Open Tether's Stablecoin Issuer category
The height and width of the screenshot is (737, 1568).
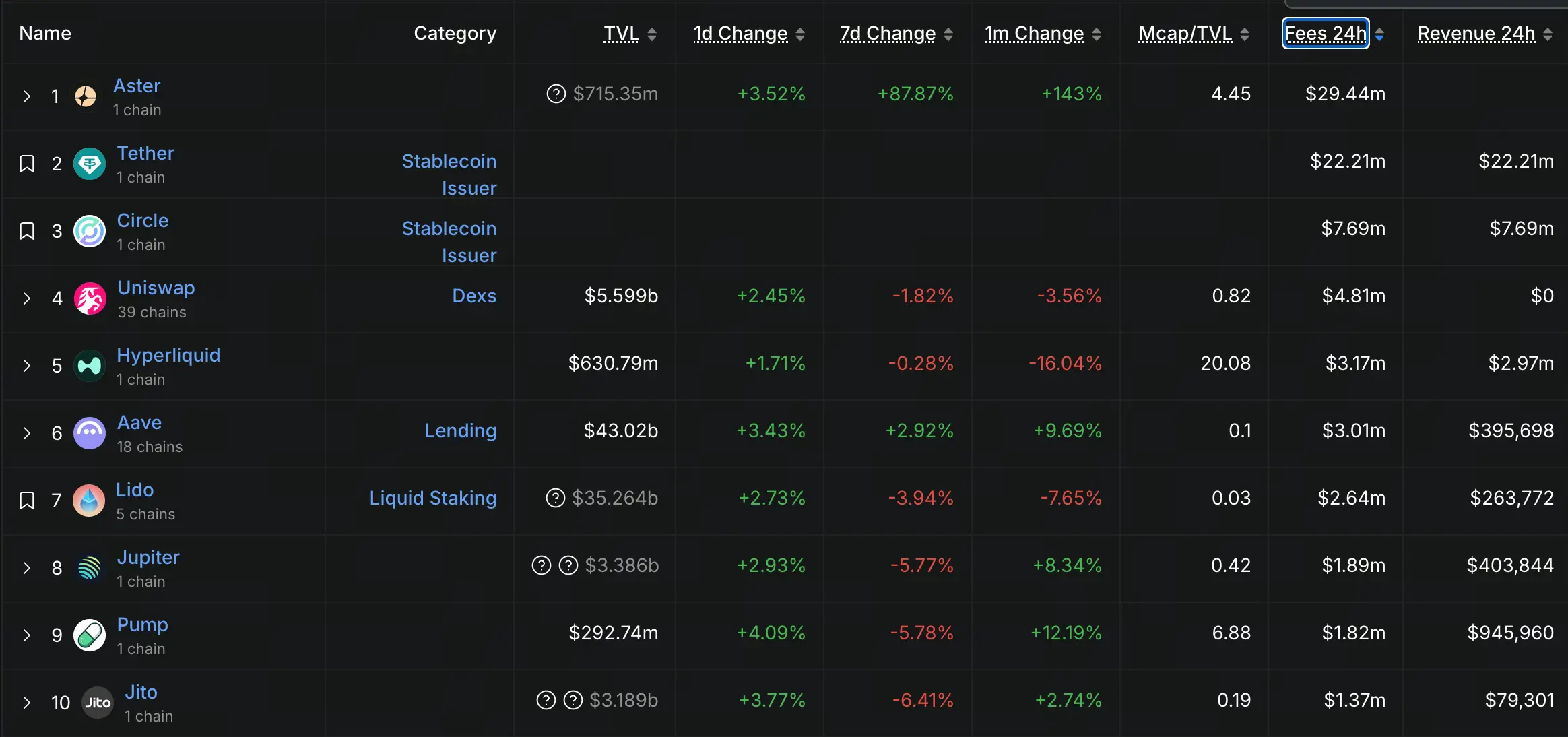click(x=449, y=174)
